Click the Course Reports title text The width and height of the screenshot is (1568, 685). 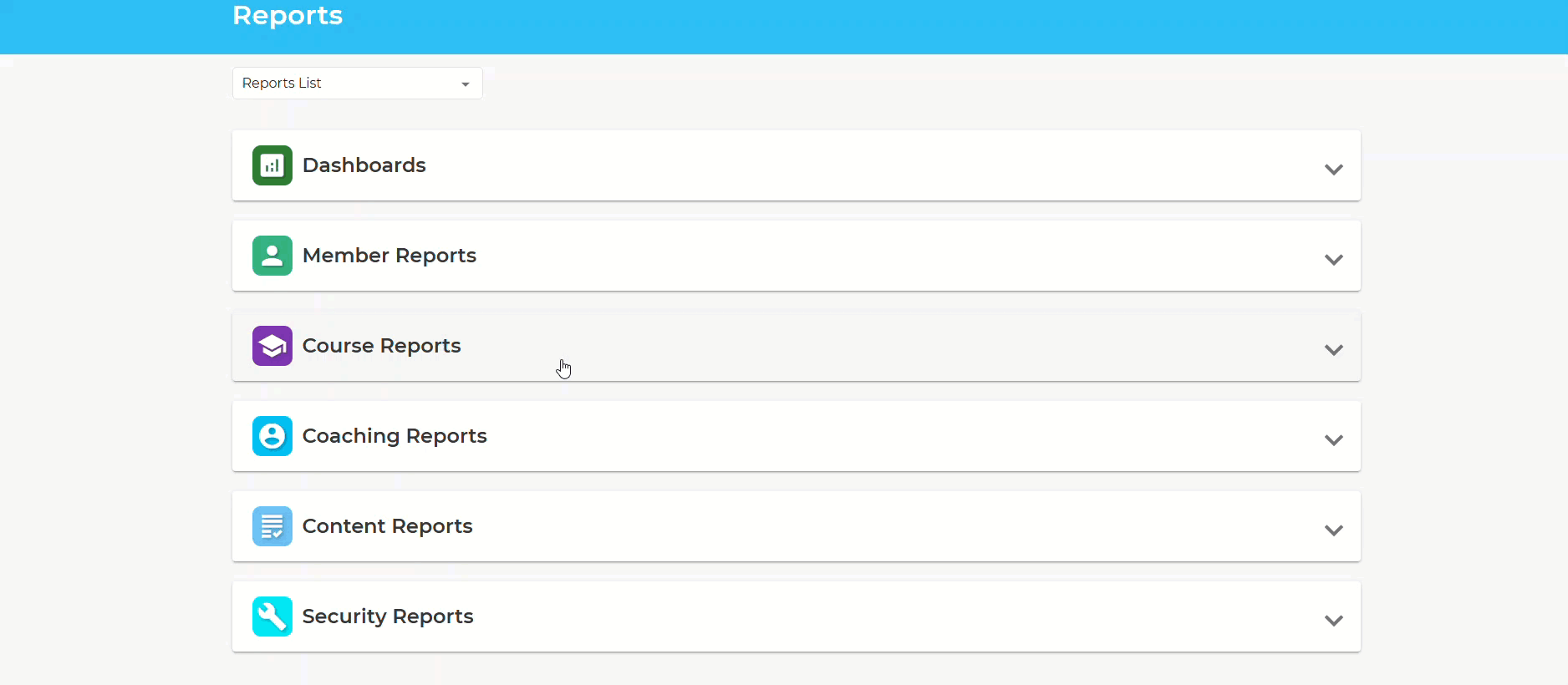pos(381,346)
